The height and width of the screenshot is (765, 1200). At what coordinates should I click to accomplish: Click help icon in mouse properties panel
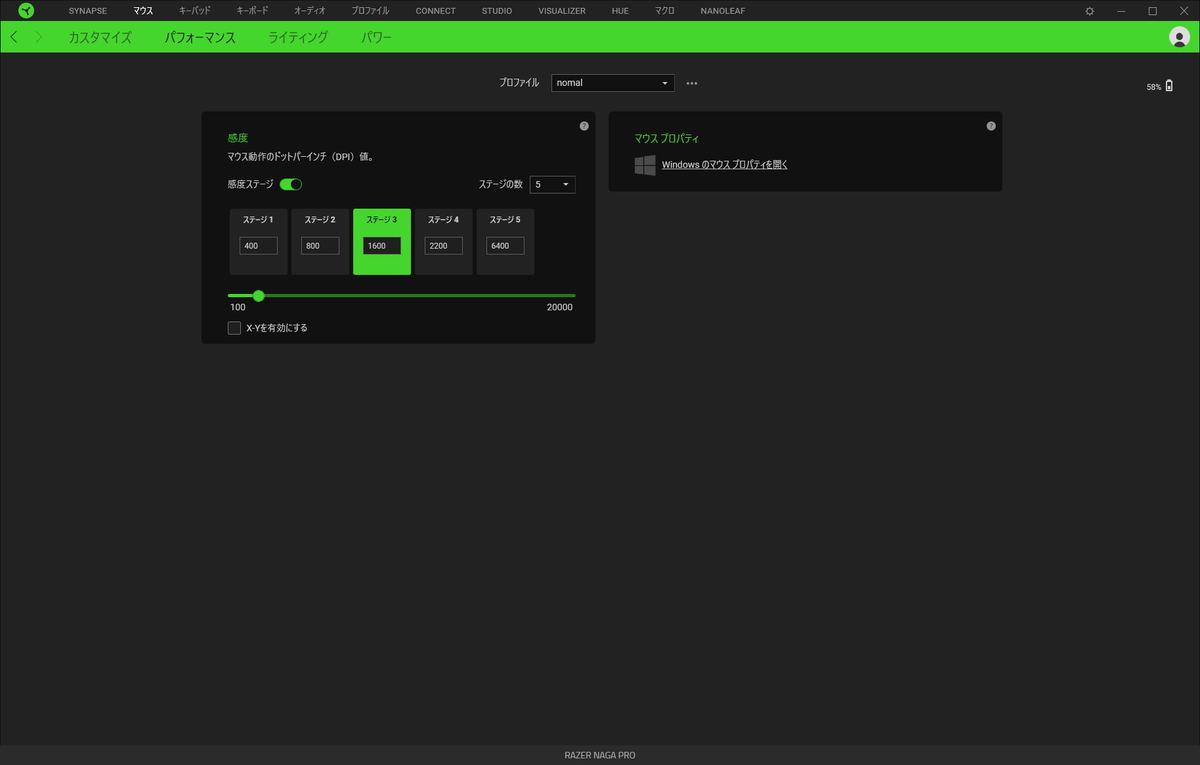(x=991, y=126)
